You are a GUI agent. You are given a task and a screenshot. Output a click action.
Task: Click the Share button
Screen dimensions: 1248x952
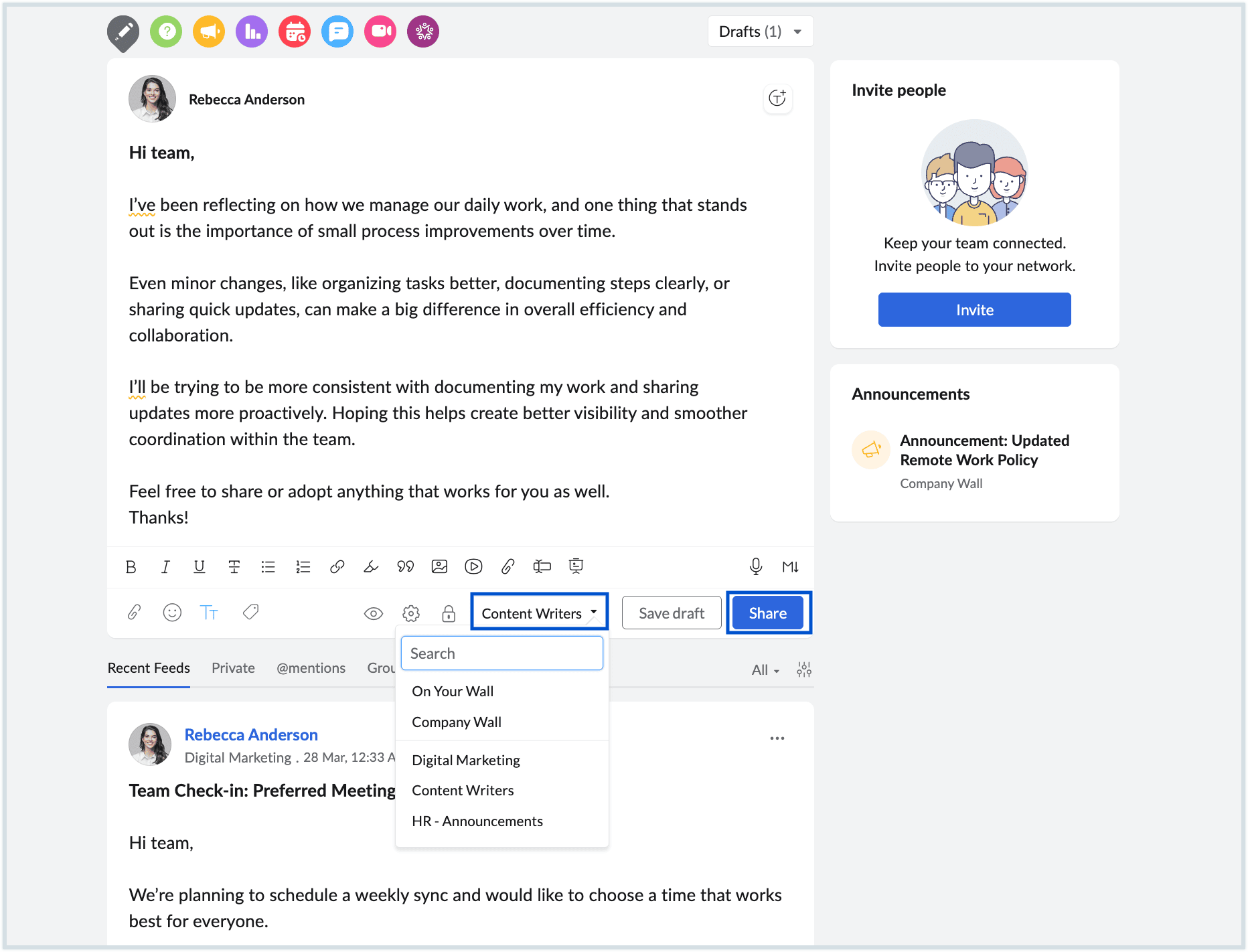pos(767,613)
